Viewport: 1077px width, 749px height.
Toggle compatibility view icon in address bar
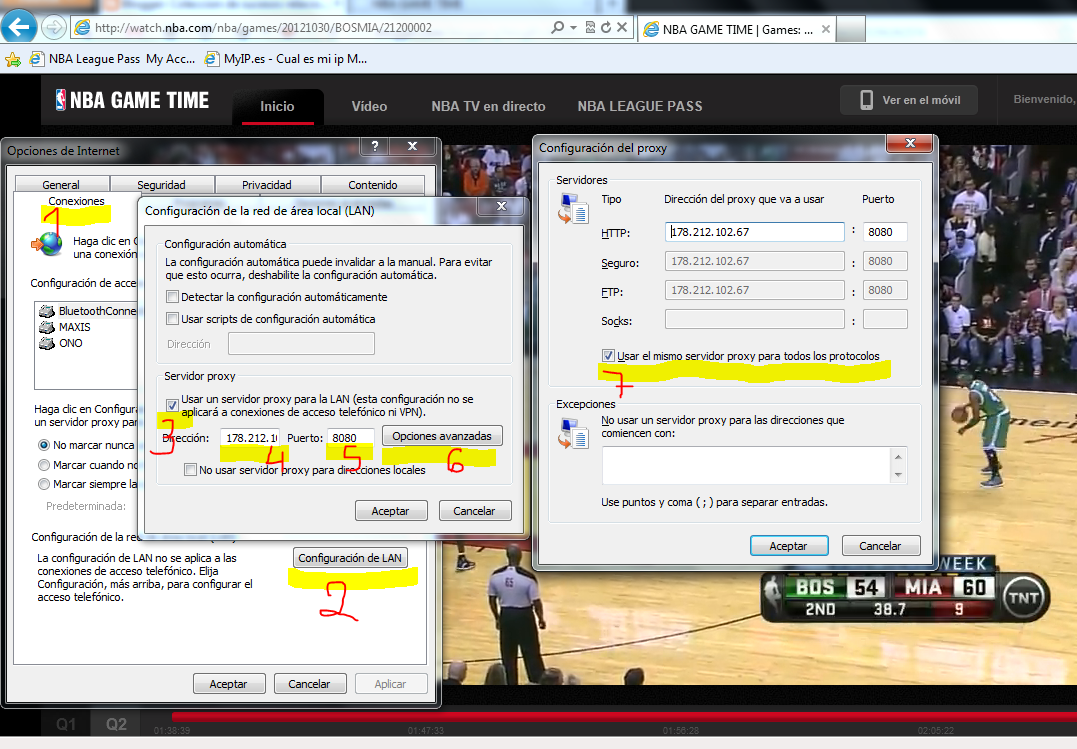590,27
